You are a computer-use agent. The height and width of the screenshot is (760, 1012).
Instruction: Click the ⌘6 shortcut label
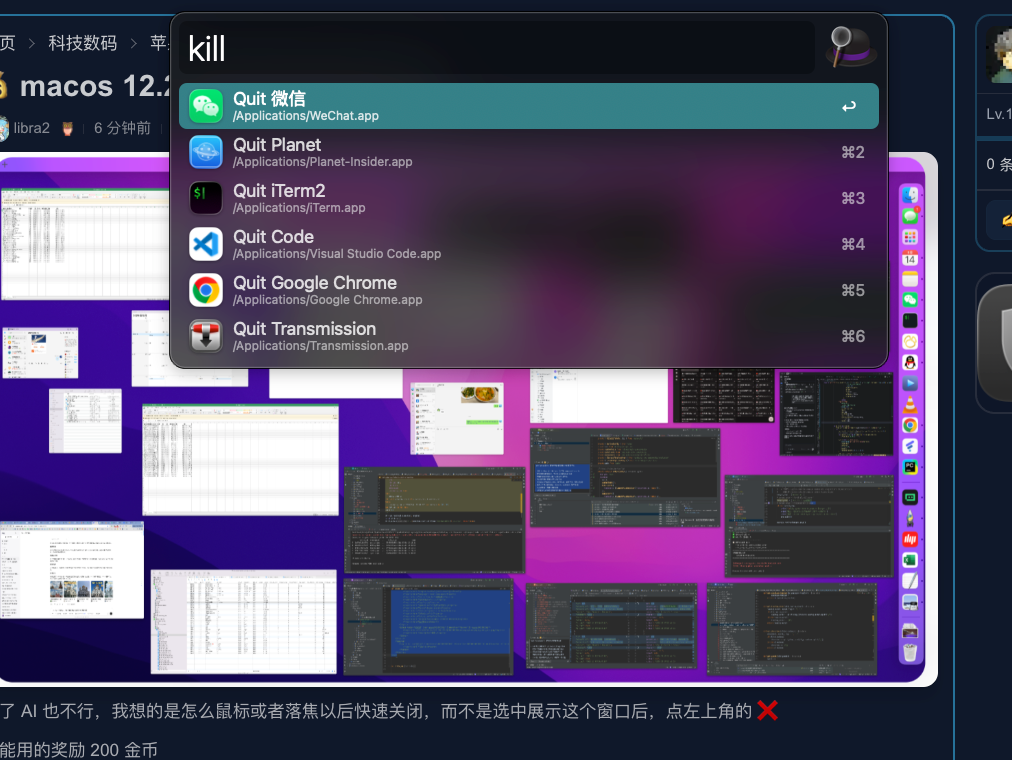pos(853,336)
